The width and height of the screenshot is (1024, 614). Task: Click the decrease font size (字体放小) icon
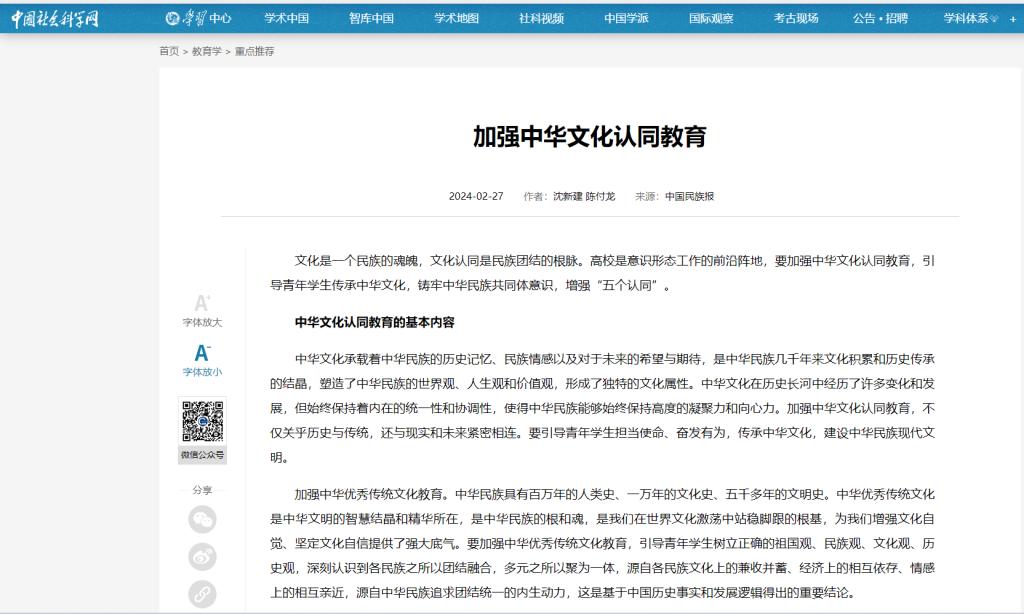(x=202, y=353)
